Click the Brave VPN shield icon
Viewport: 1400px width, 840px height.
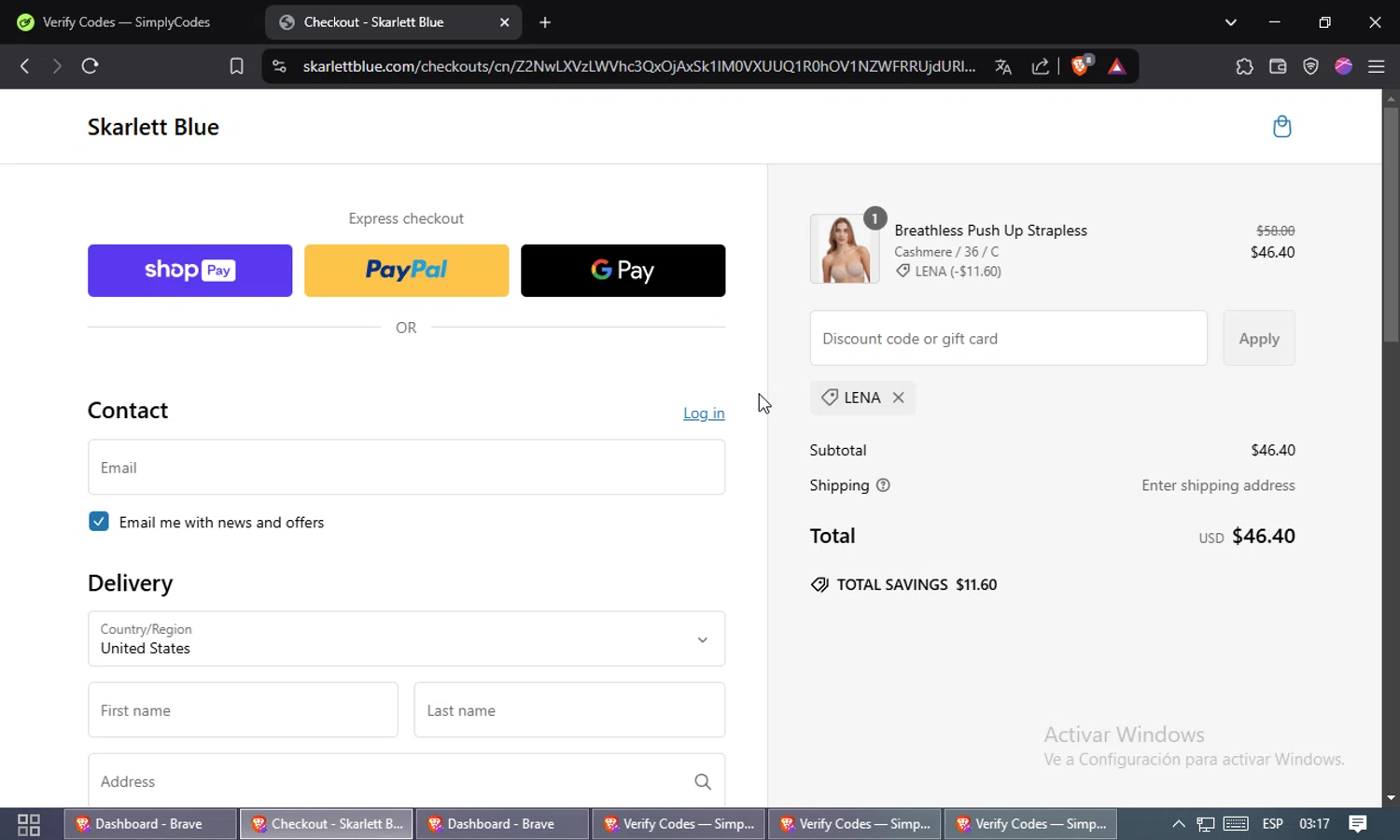(x=1310, y=66)
